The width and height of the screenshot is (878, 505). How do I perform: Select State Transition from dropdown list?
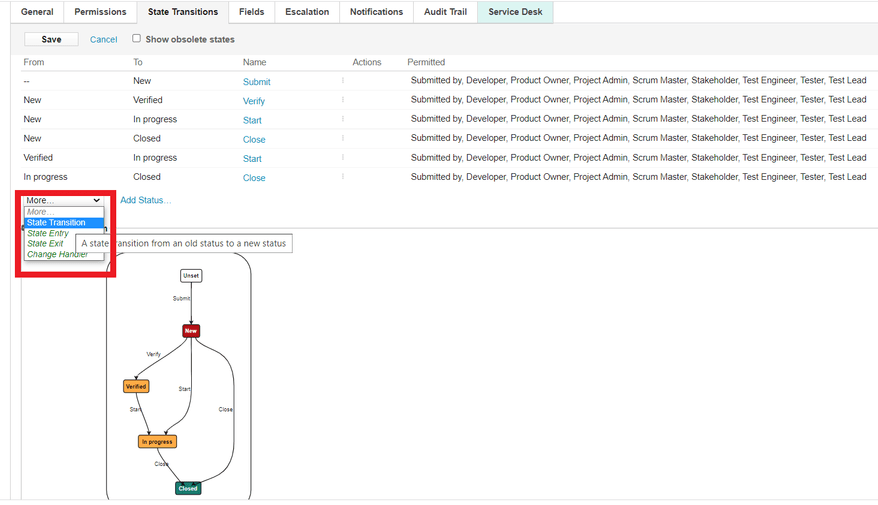57,223
